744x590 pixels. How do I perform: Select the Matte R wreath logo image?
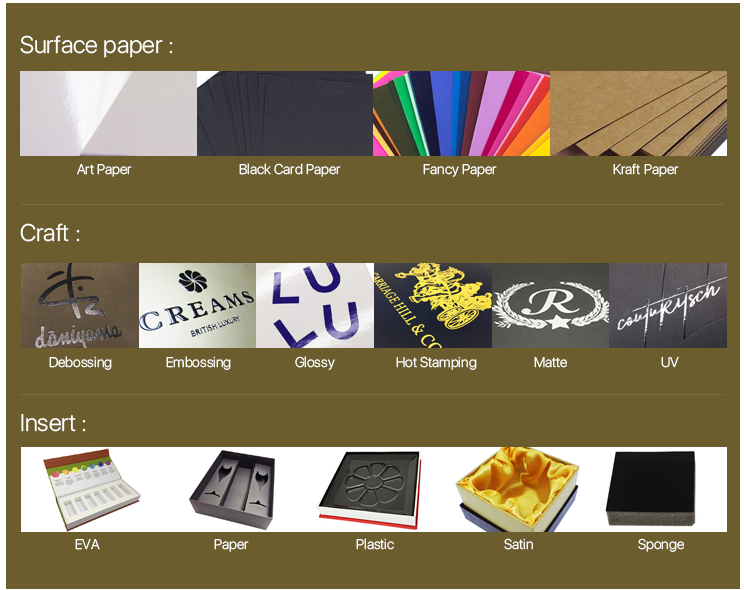click(550, 306)
